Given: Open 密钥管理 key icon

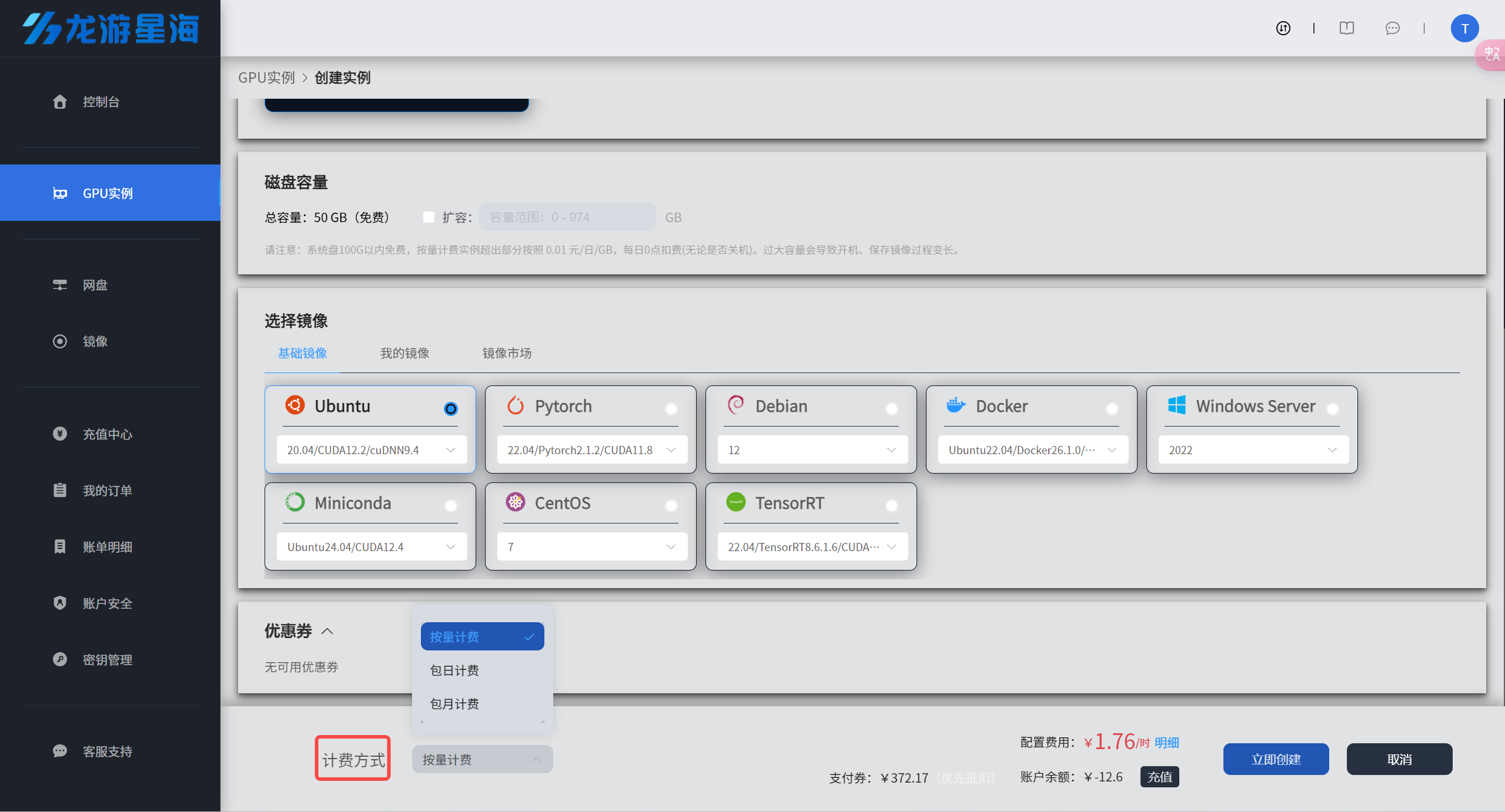Looking at the screenshot, I should coord(59,659).
